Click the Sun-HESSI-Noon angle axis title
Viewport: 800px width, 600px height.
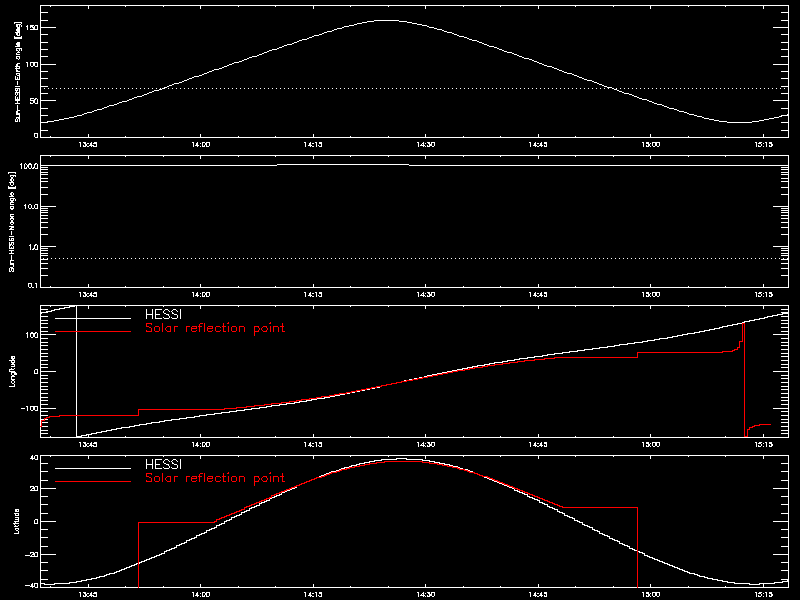pos(12,221)
